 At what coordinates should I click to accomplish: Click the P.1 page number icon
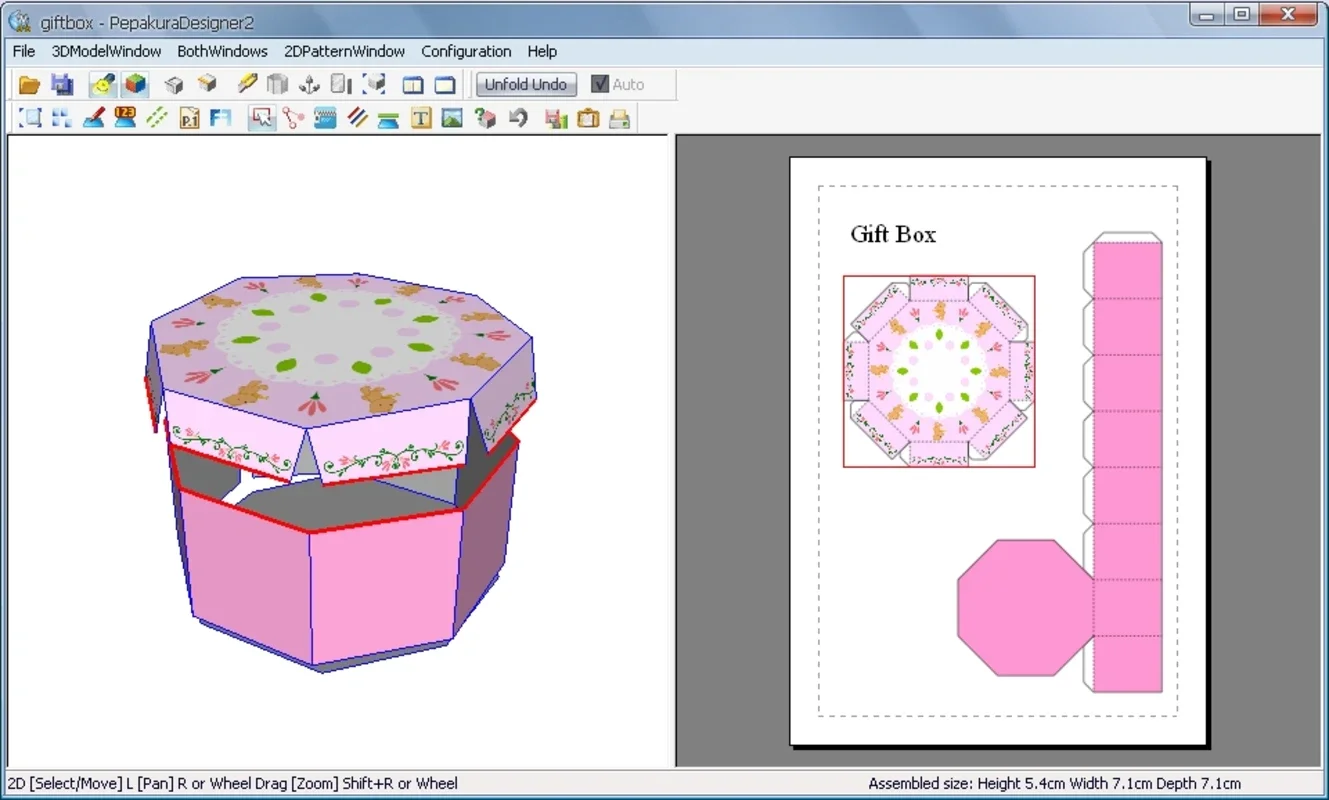(x=190, y=118)
